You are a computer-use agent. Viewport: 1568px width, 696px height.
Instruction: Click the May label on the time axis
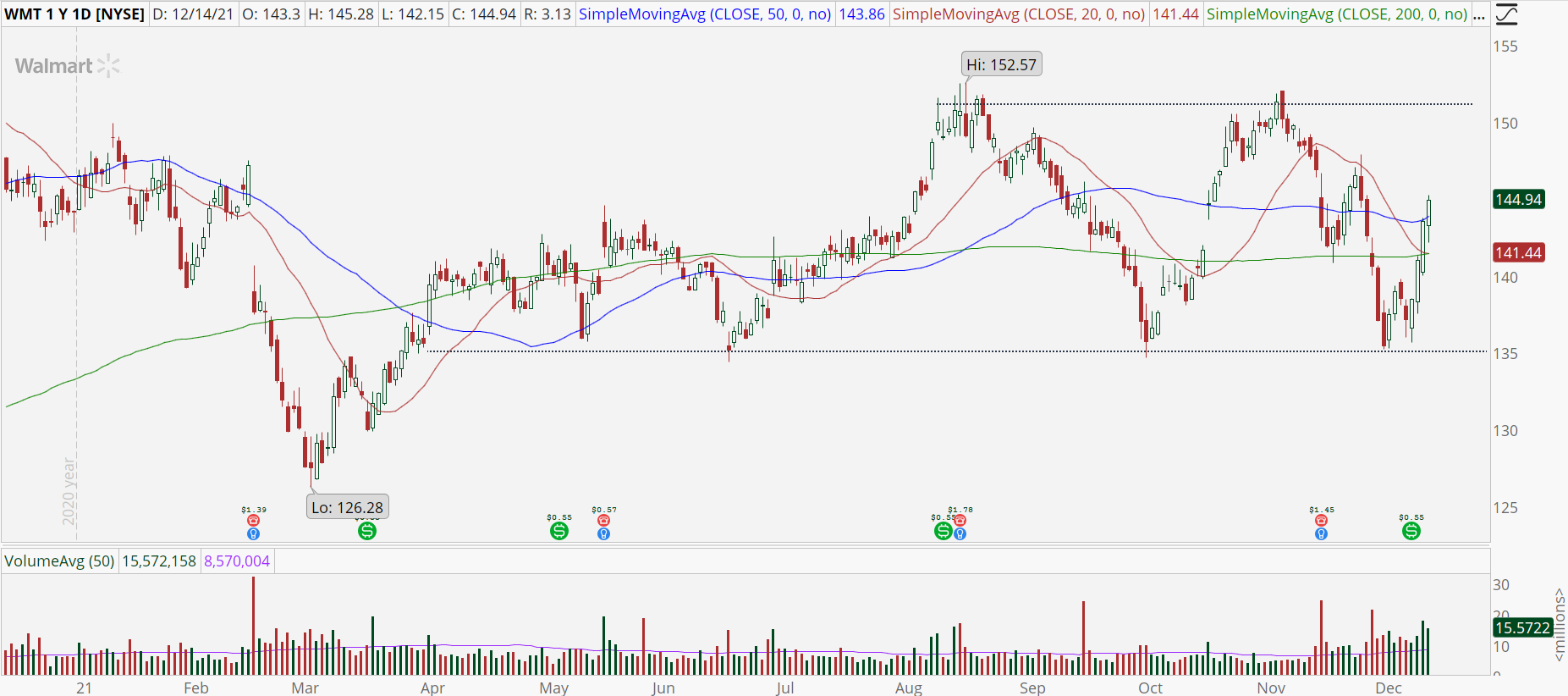554,688
